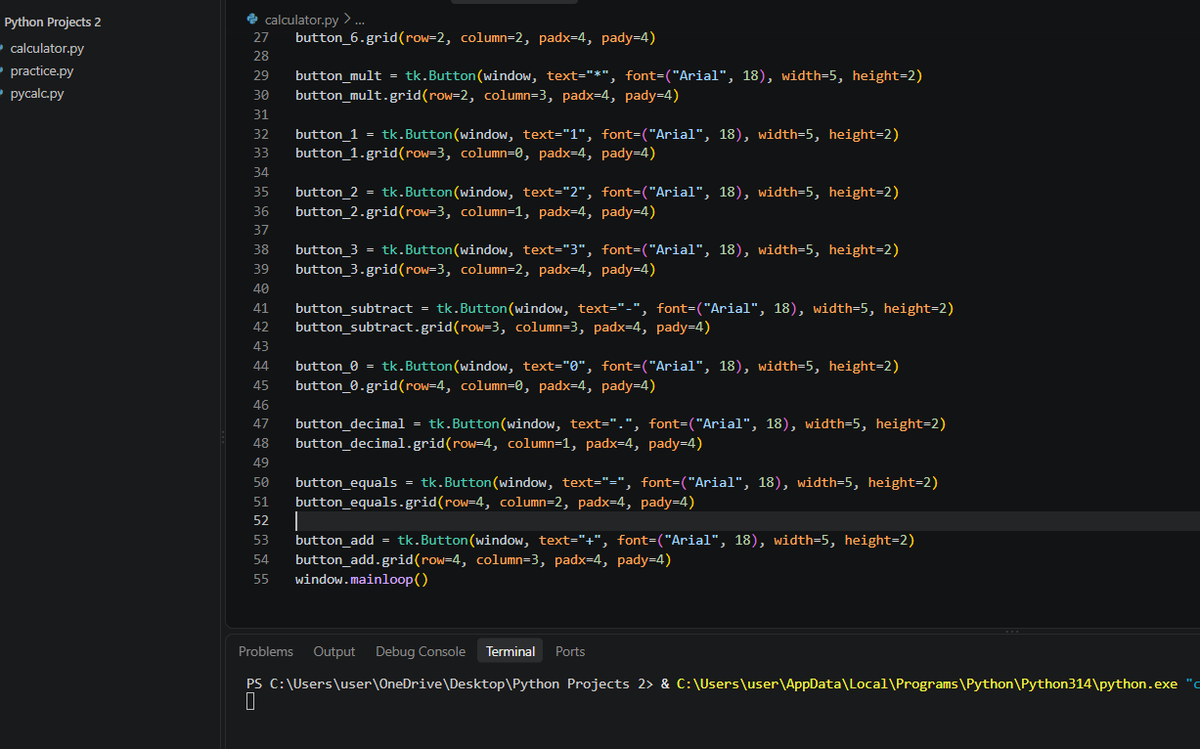Viewport: 1200px width, 749px height.
Task: Click line number 27 in the gutter
Action: point(260,38)
